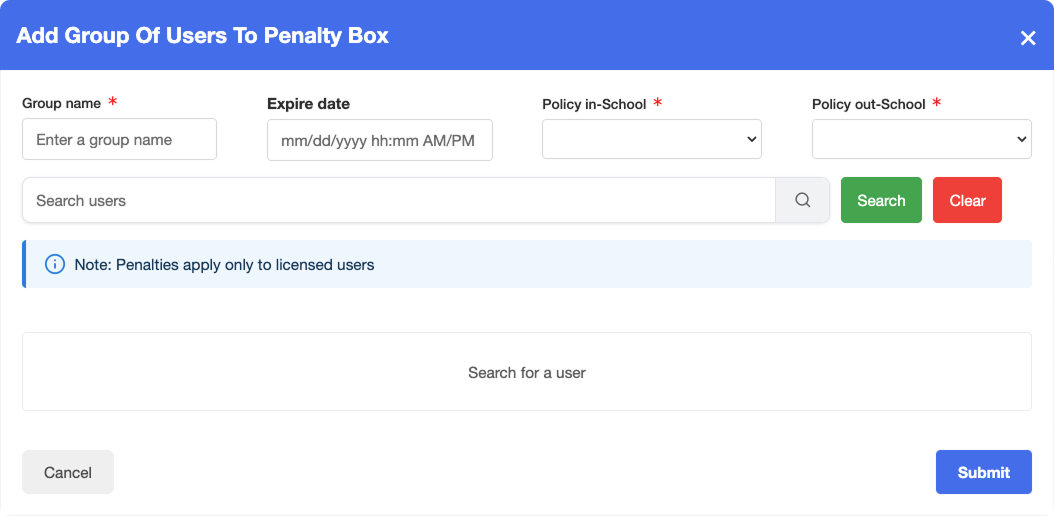Click the 'Policy out-School' label

[868, 104]
